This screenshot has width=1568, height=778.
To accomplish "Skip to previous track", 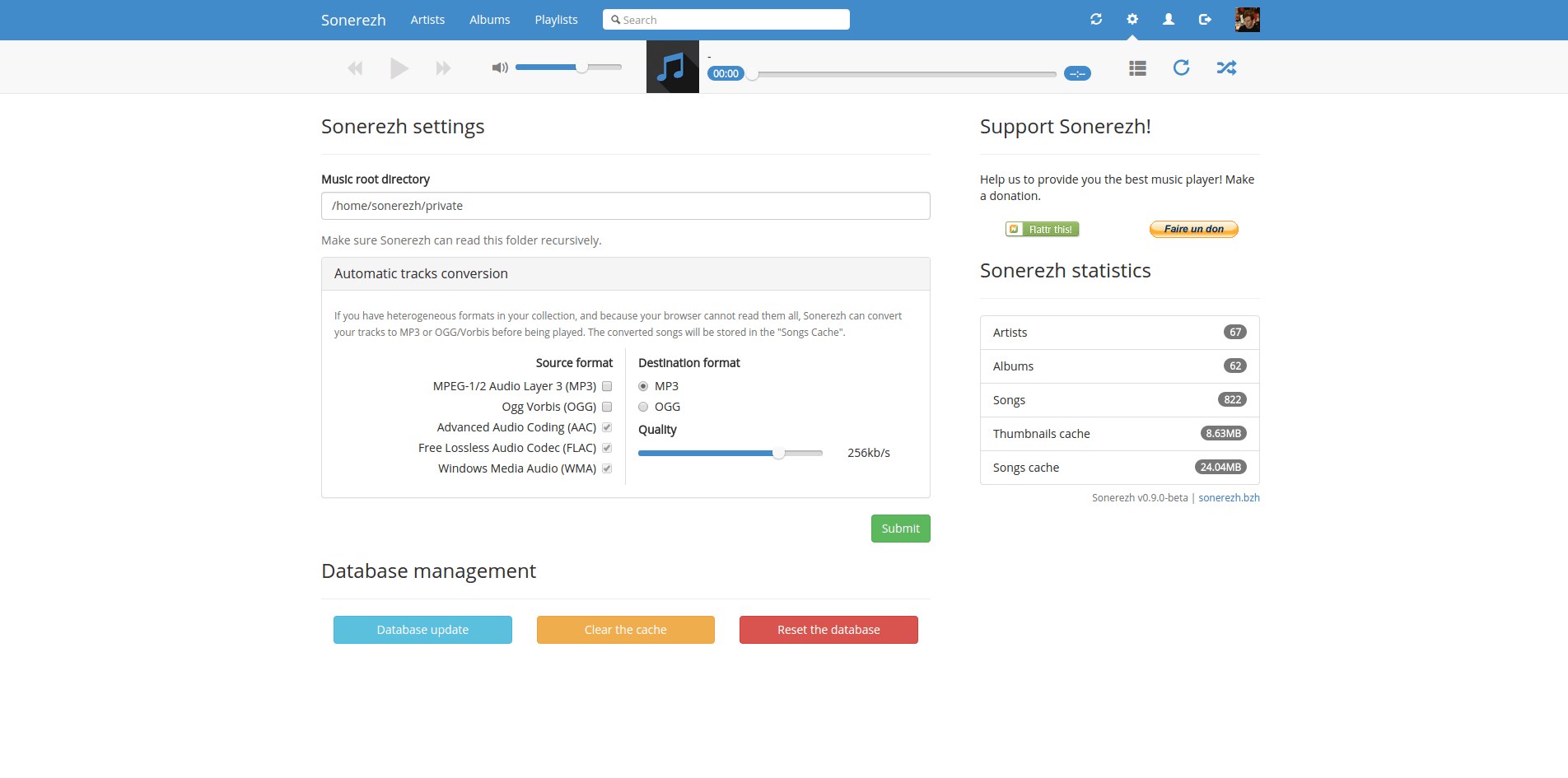I will [355, 68].
